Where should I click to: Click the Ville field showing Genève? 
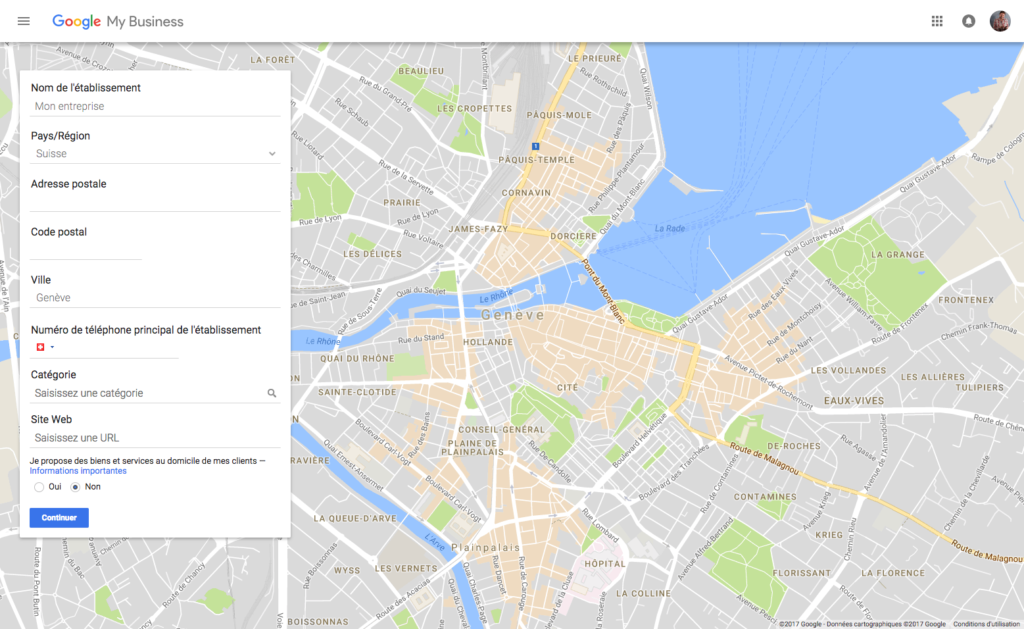(155, 298)
